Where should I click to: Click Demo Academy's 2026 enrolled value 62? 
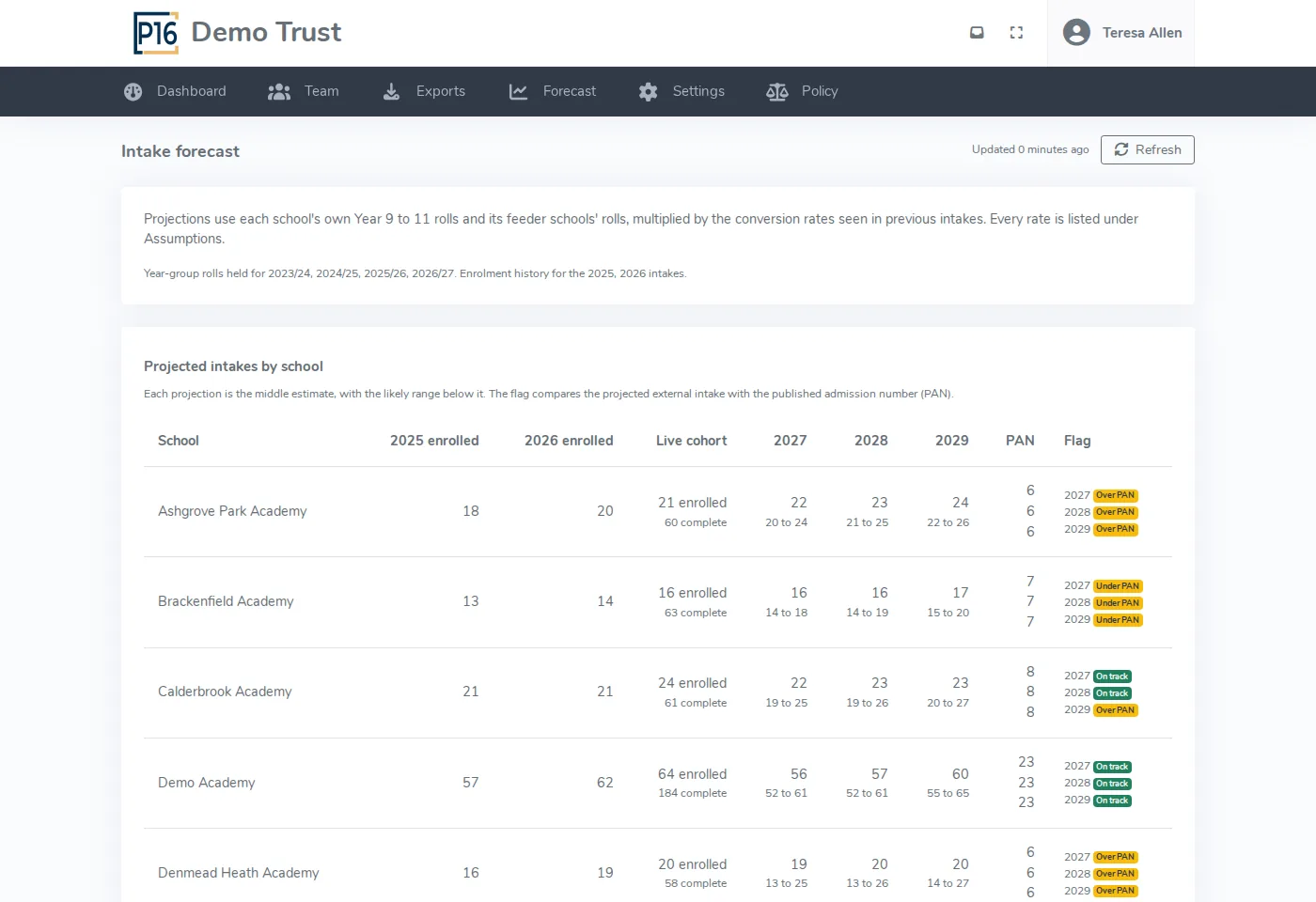coord(605,783)
